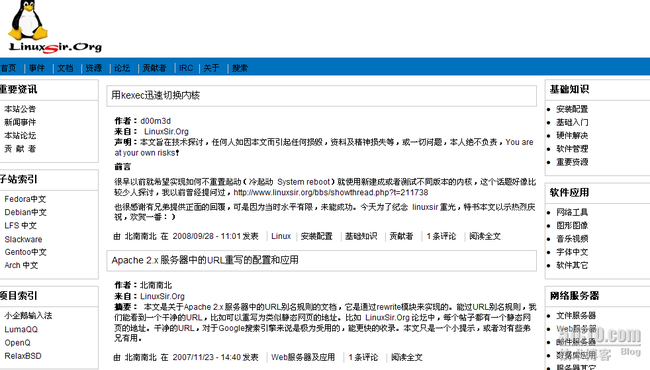Image resolution: width=650 pixels, height=370 pixels.
Task: Open 搜索 in the navigation bar
Action: point(240,68)
